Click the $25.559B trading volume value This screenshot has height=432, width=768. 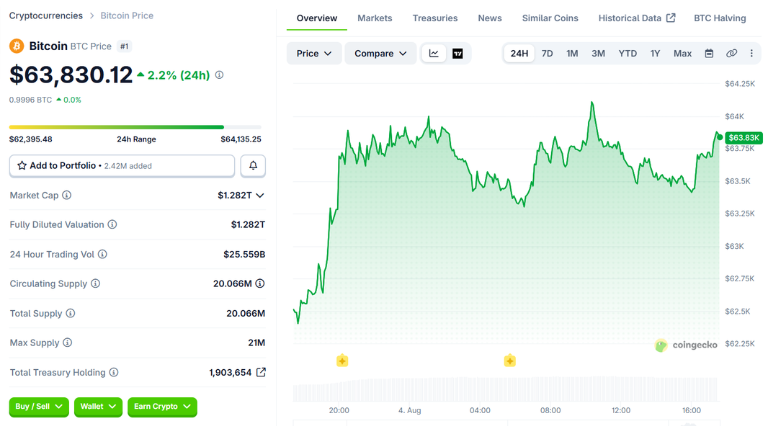pyautogui.click(x=244, y=254)
